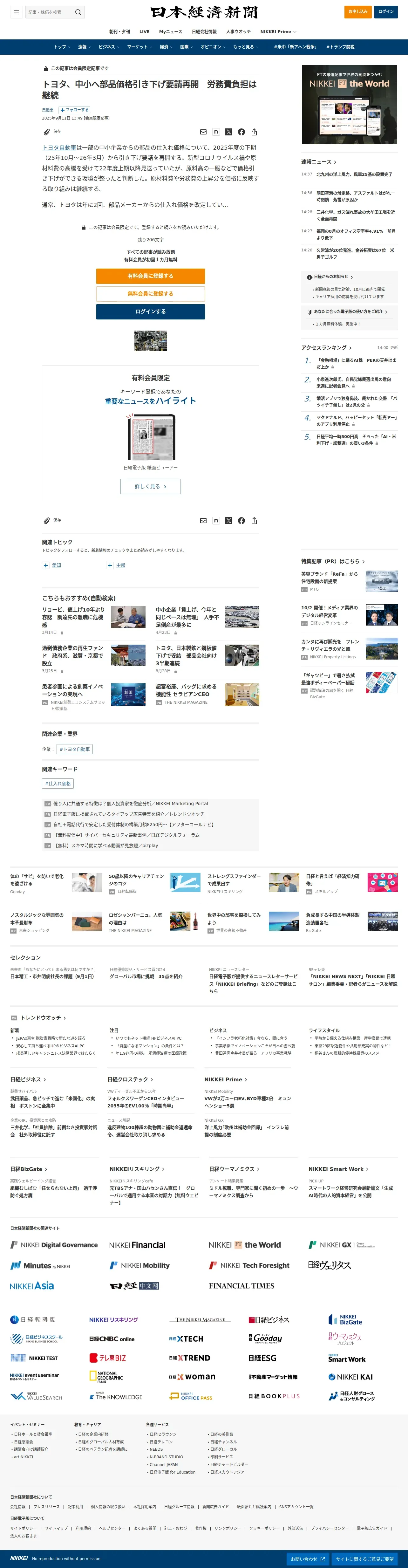Screen dimensions: 408x1568
Task: Expand the ビジネス navigation dropdown
Action: [109, 47]
